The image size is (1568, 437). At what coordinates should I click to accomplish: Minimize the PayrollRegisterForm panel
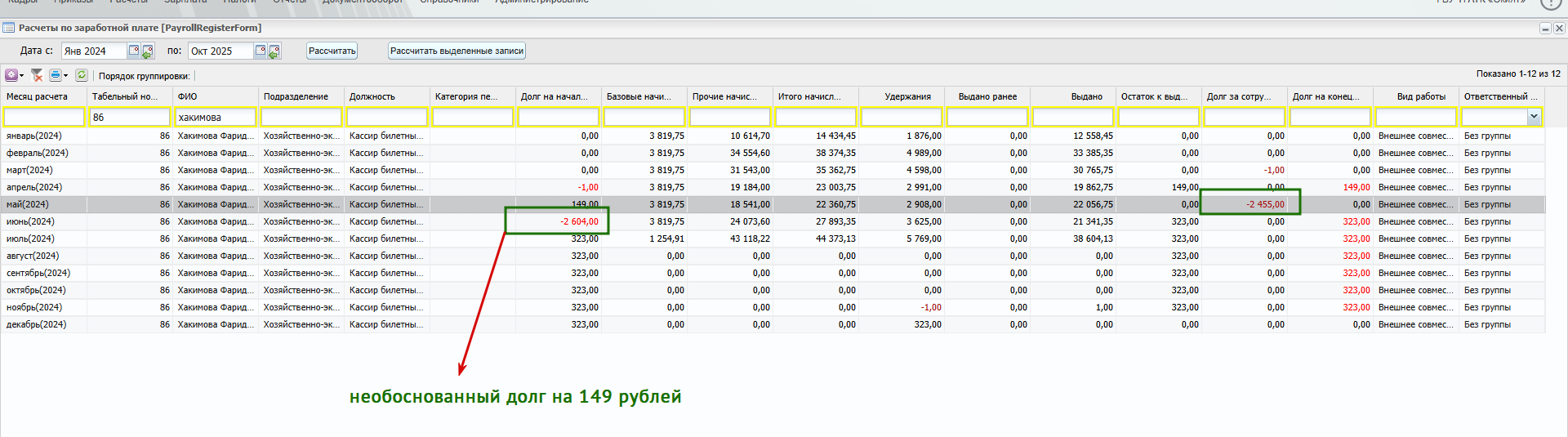(x=1545, y=28)
